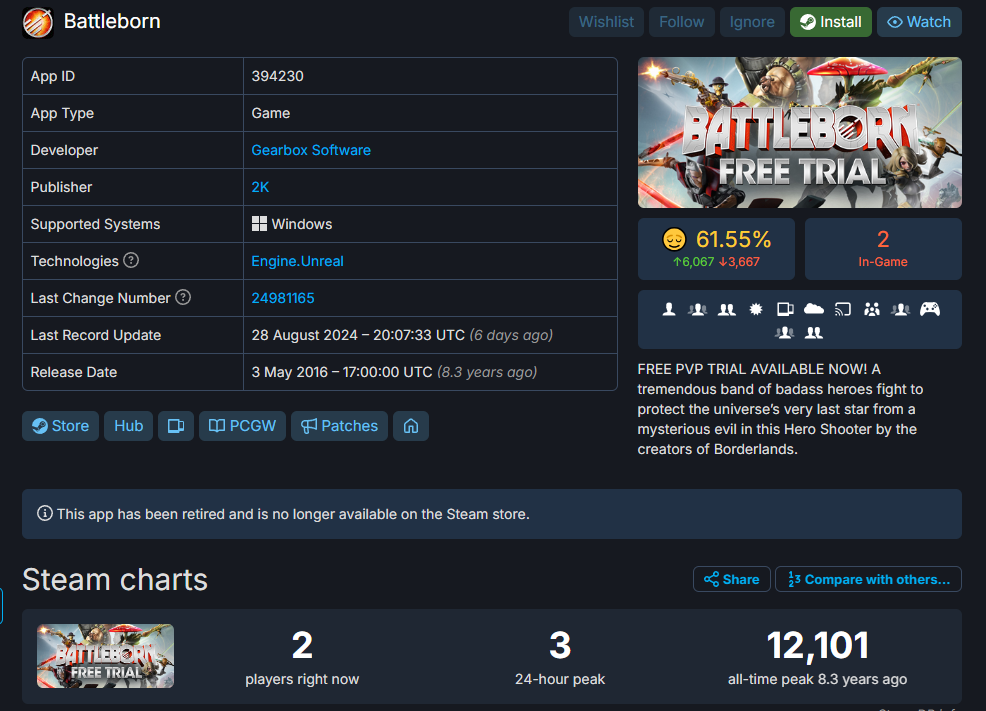Click the controller support gamepad icon

930,309
